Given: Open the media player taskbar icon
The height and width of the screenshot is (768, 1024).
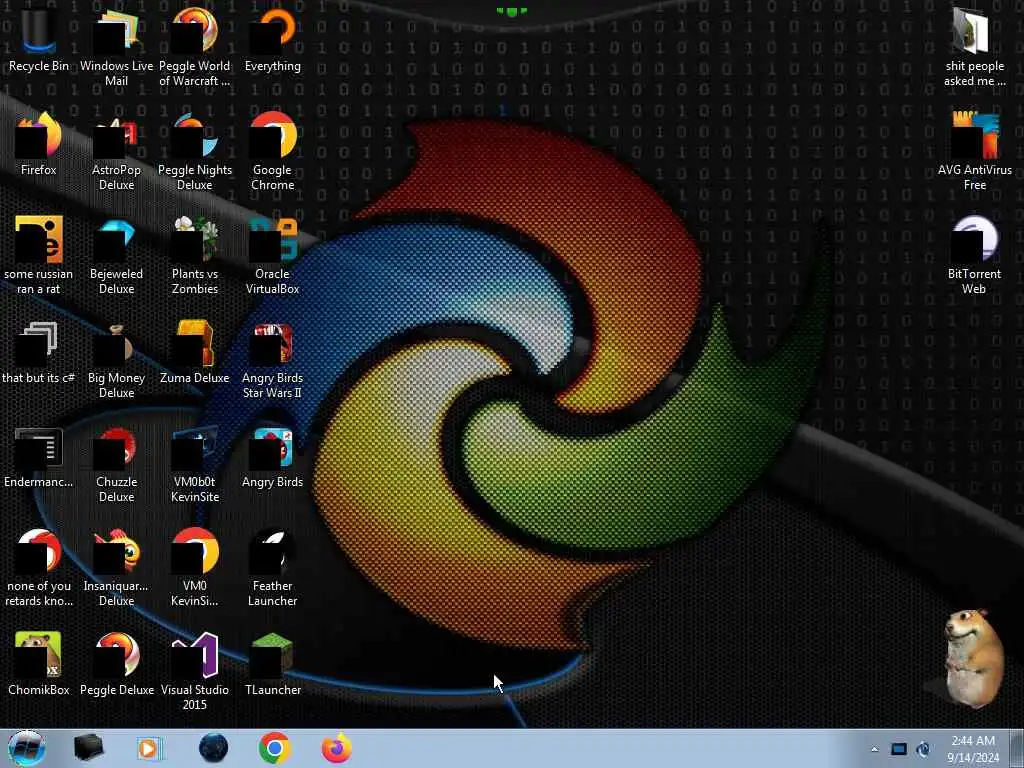Looking at the screenshot, I should pos(149,748).
